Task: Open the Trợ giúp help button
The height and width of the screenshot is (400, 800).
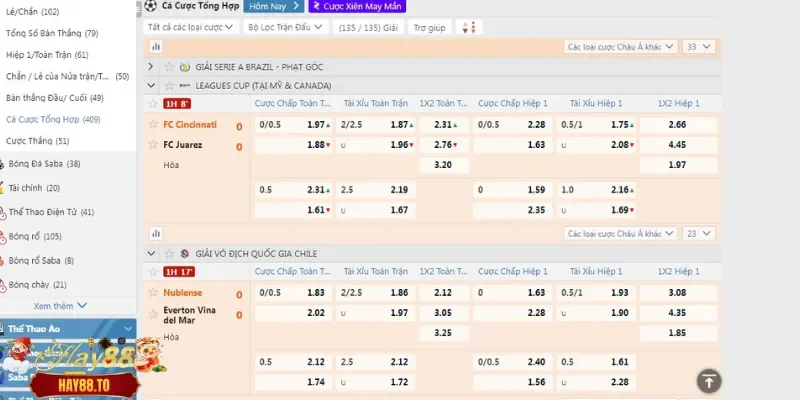Action: [x=431, y=27]
